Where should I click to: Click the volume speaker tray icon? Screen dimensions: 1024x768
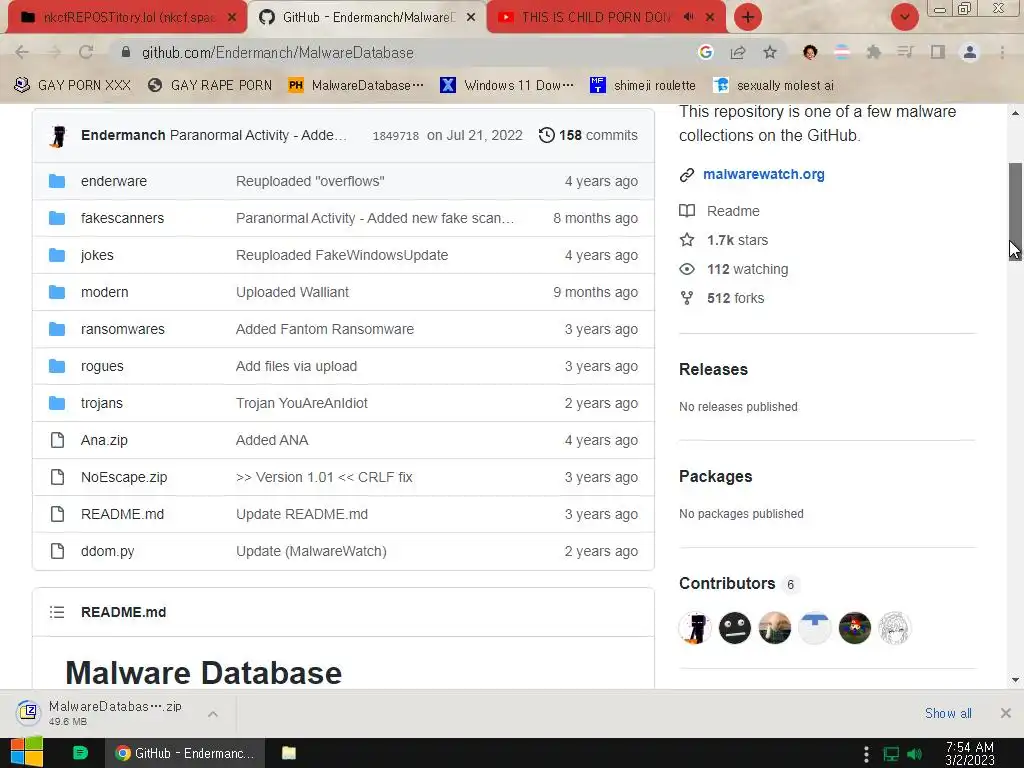(915, 754)
